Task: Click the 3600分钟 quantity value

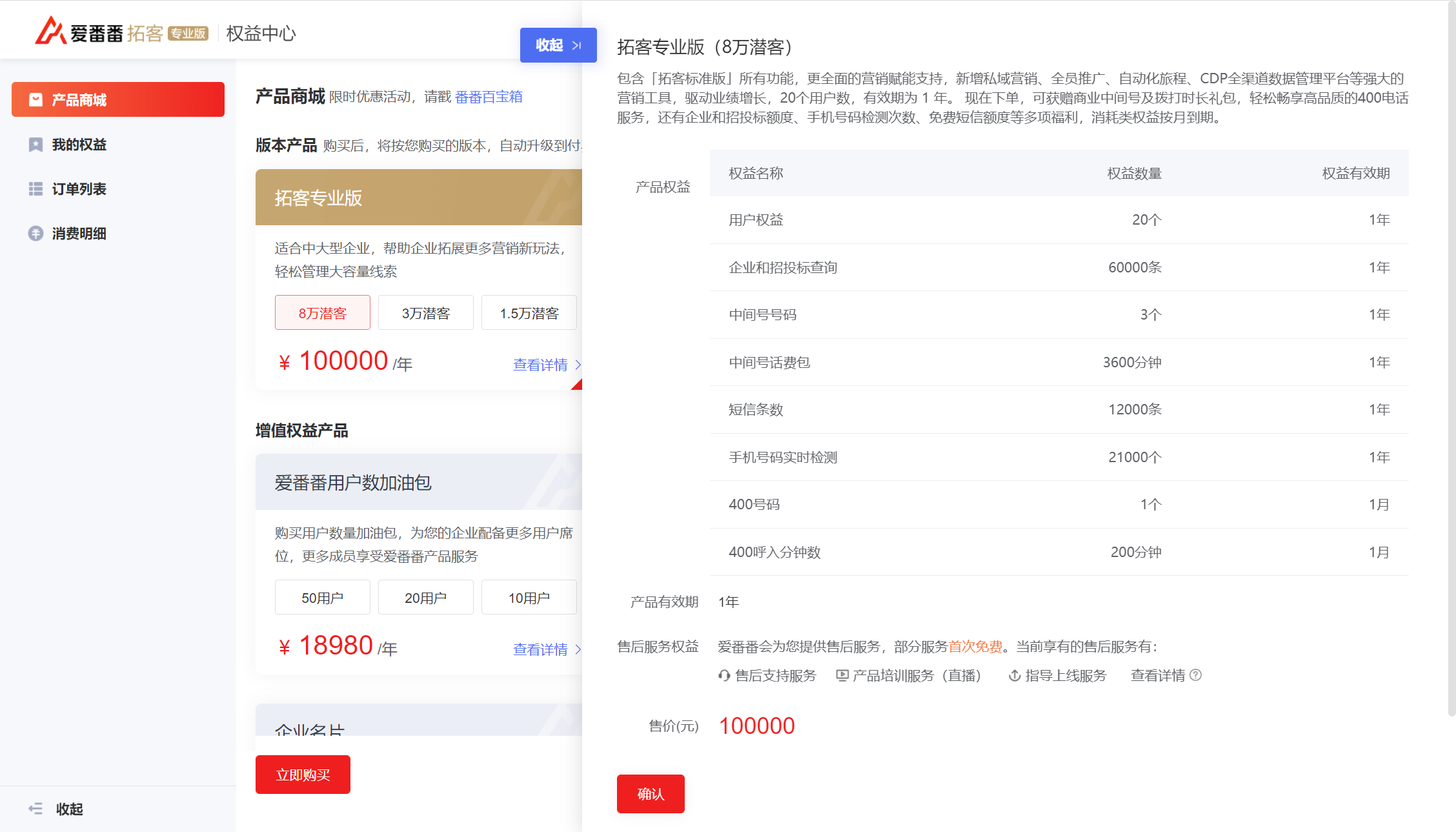Action: coord(1132,362)
